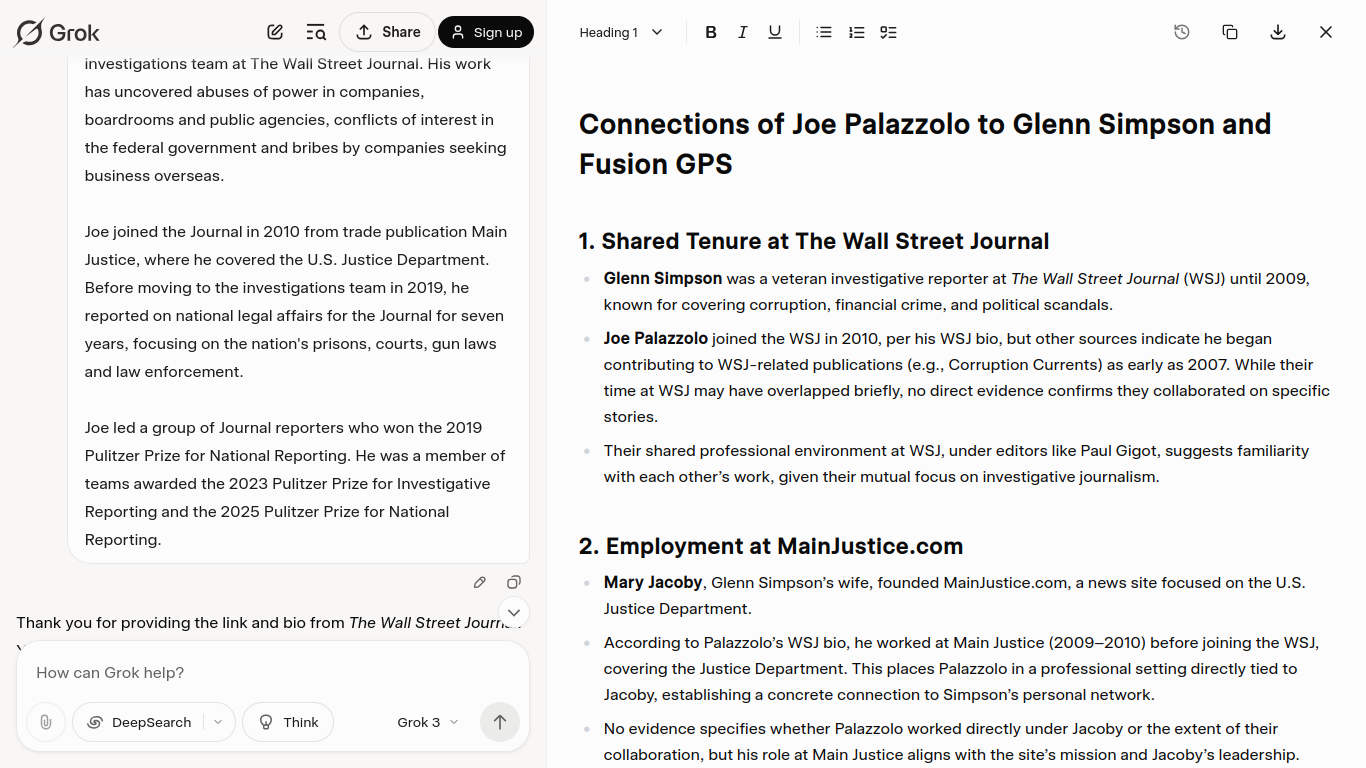This screenshot has width=1366, height=768.
Task: Click the heading '2. Employment at MainJustice.com'
Action: tap(771, 546)
